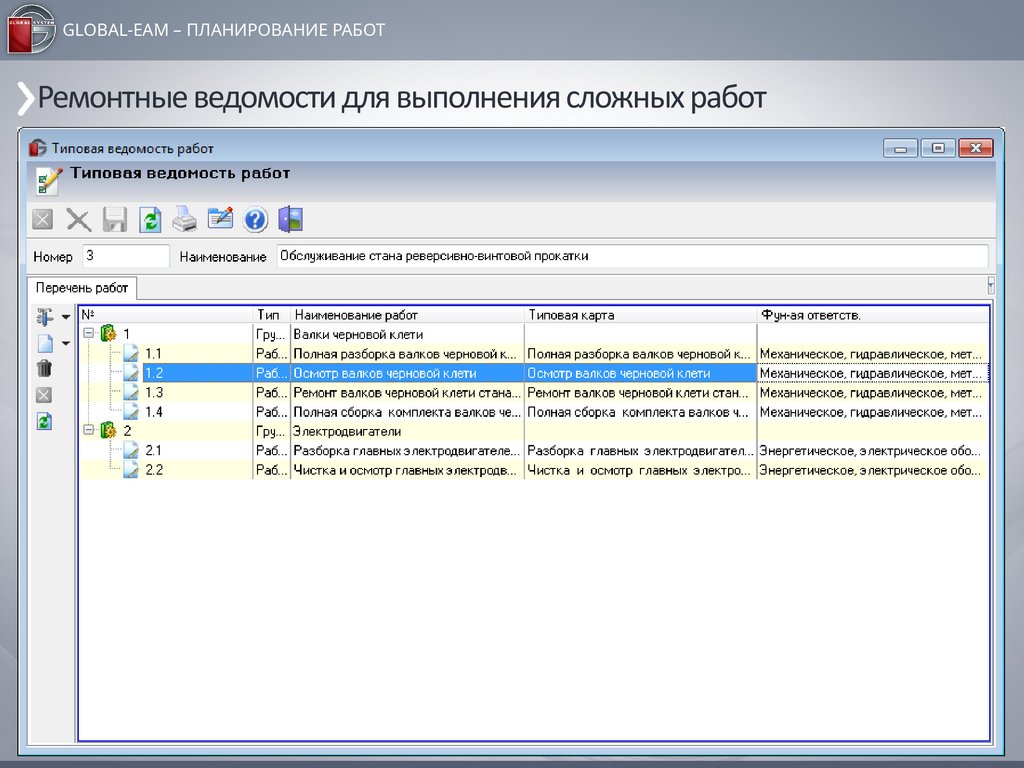Click the printer icon in the toolbar
Screen dimensions: 1024x768
coord(185,219)
